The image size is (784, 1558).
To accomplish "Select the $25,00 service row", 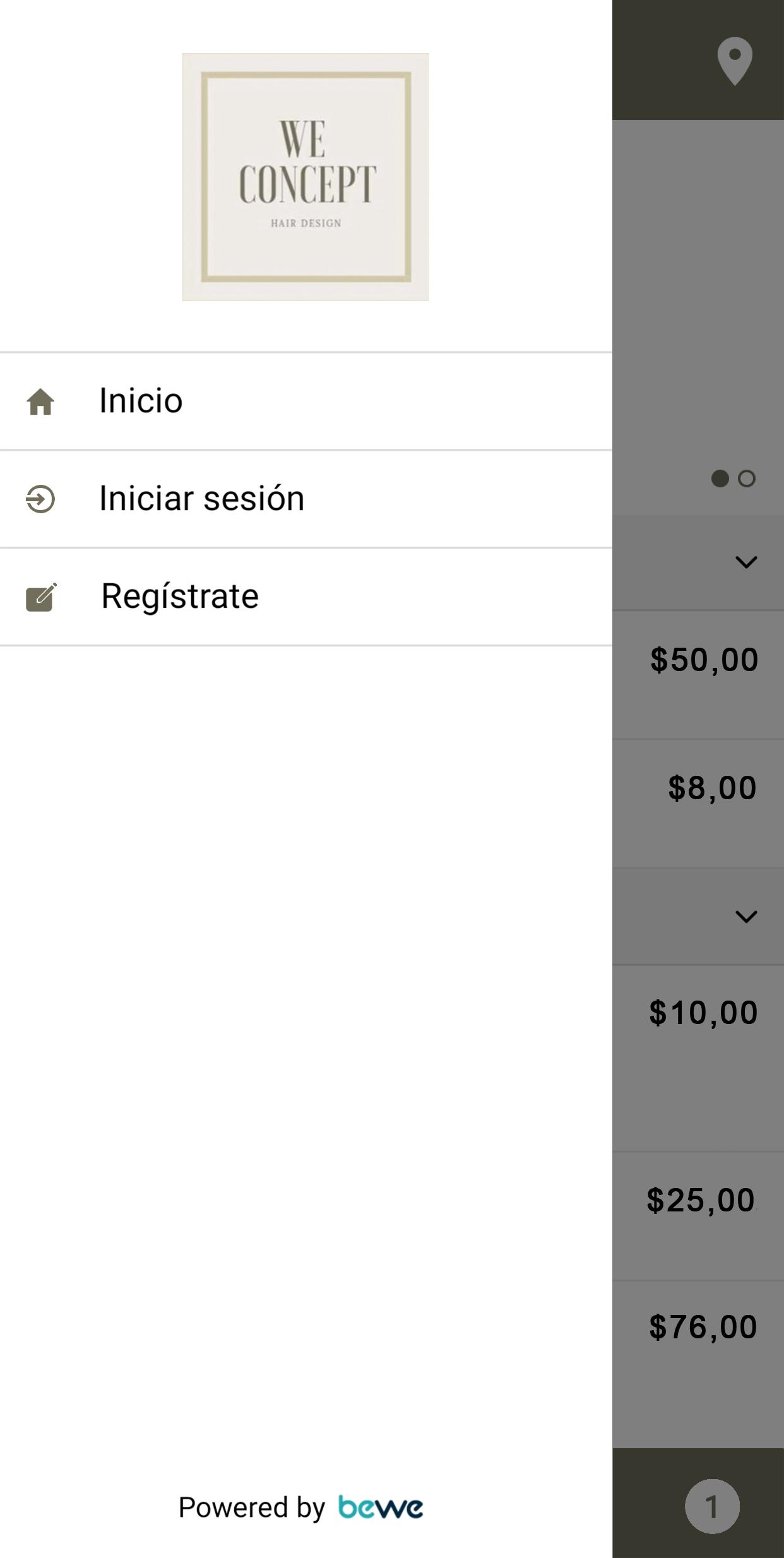I will pos(698,1216).
